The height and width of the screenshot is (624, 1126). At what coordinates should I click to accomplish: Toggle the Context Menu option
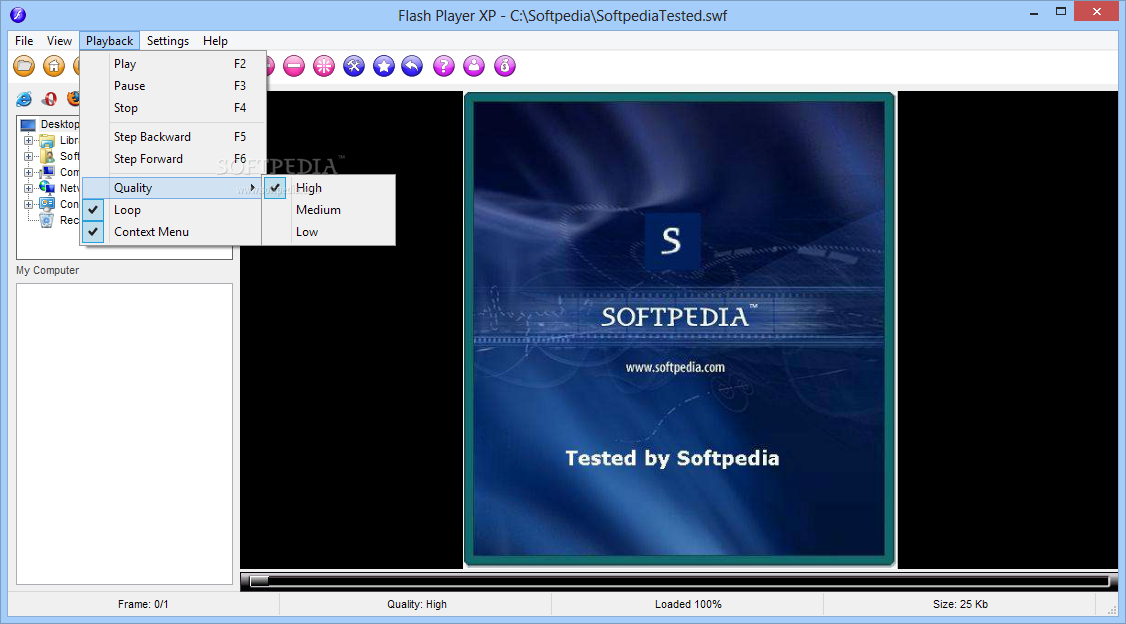coord(171,232)
